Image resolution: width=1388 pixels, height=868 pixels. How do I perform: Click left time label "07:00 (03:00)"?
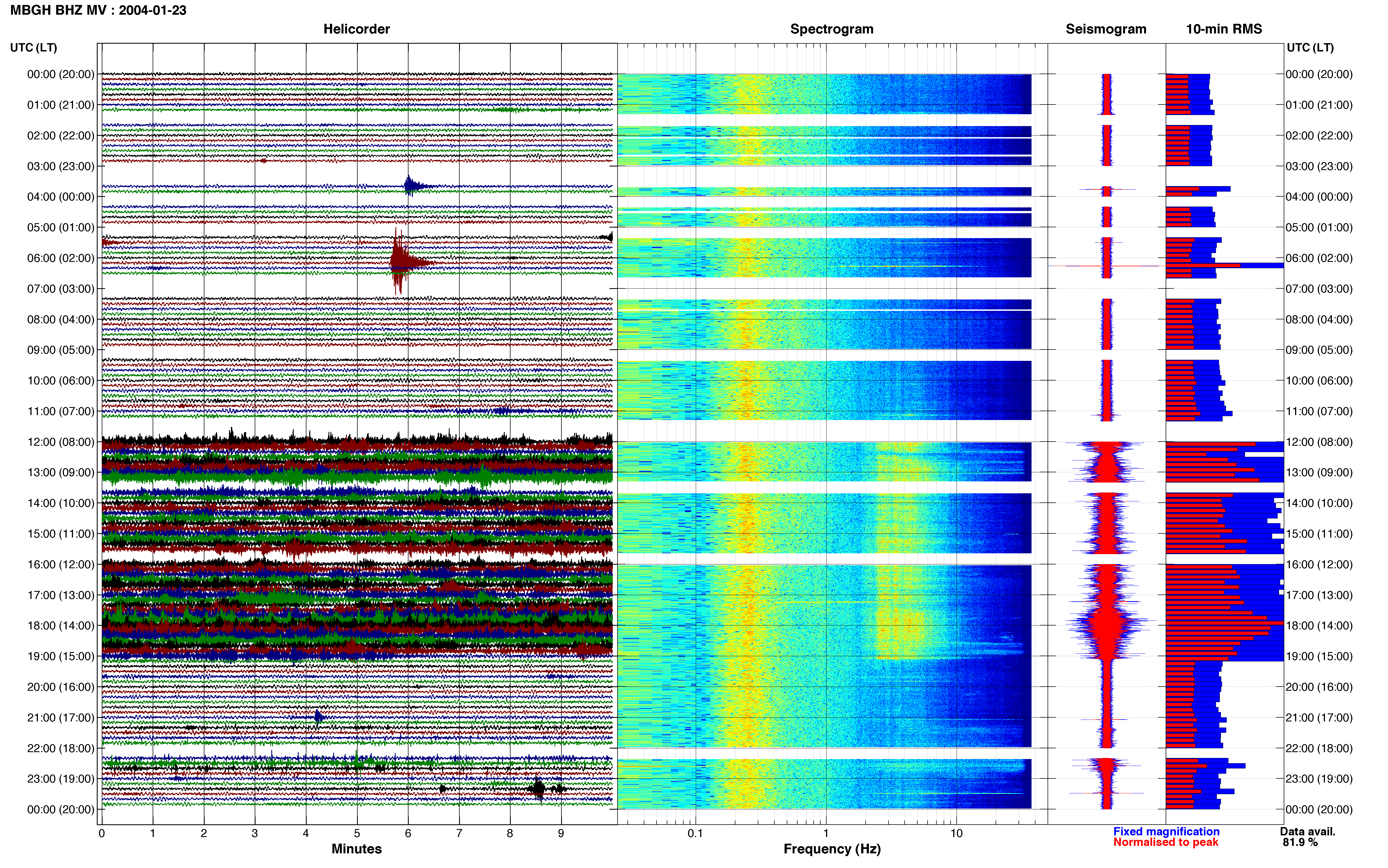click(x=61, y=289)
